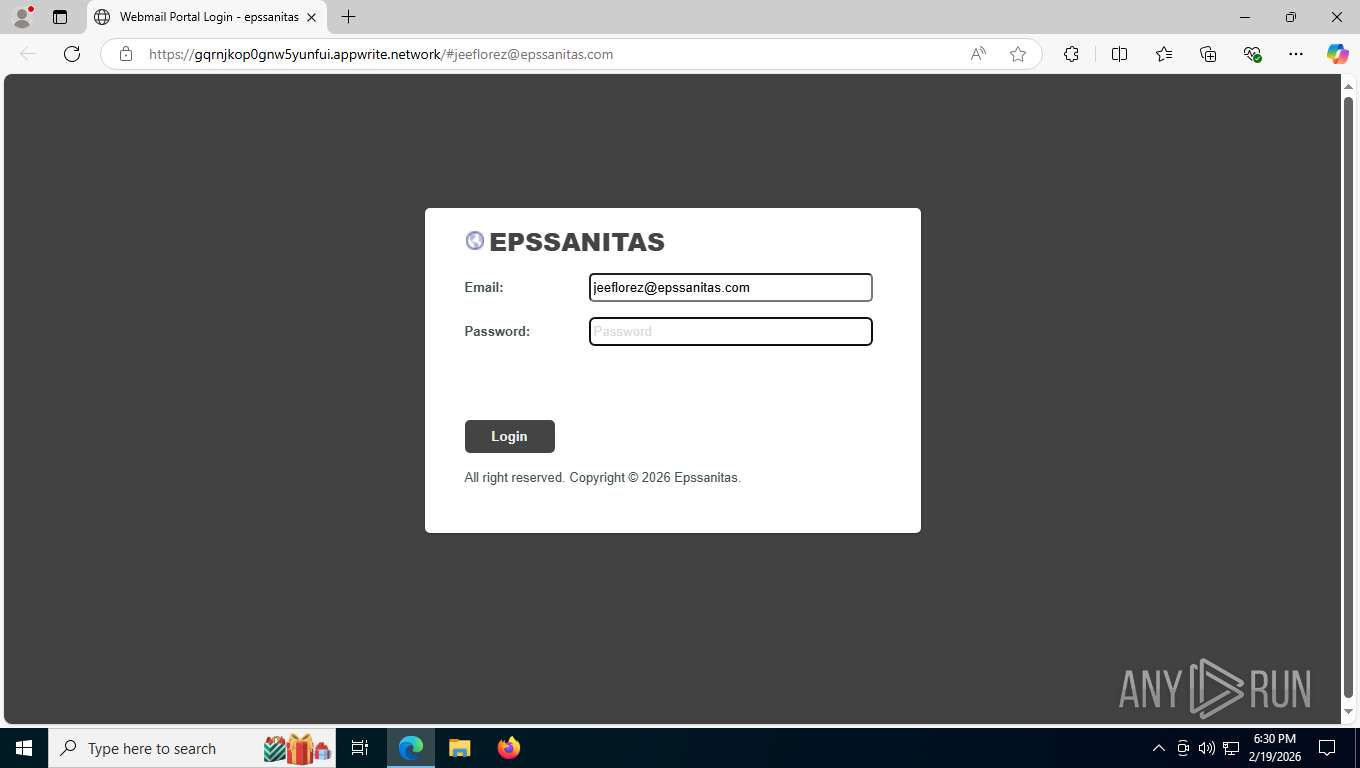Click the Login button

pos(509,436)
